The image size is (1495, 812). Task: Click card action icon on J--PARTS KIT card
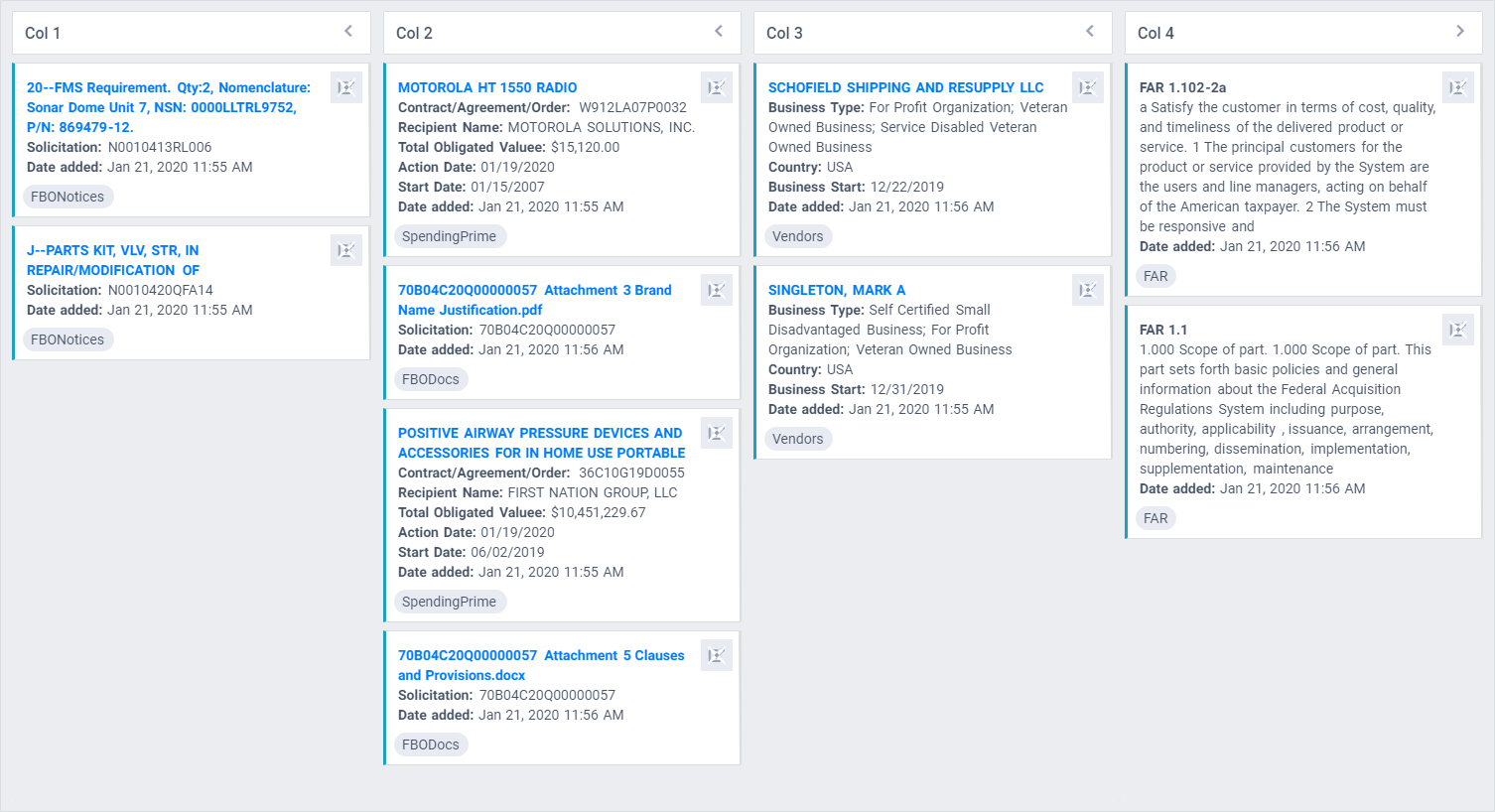click(346, 250)
